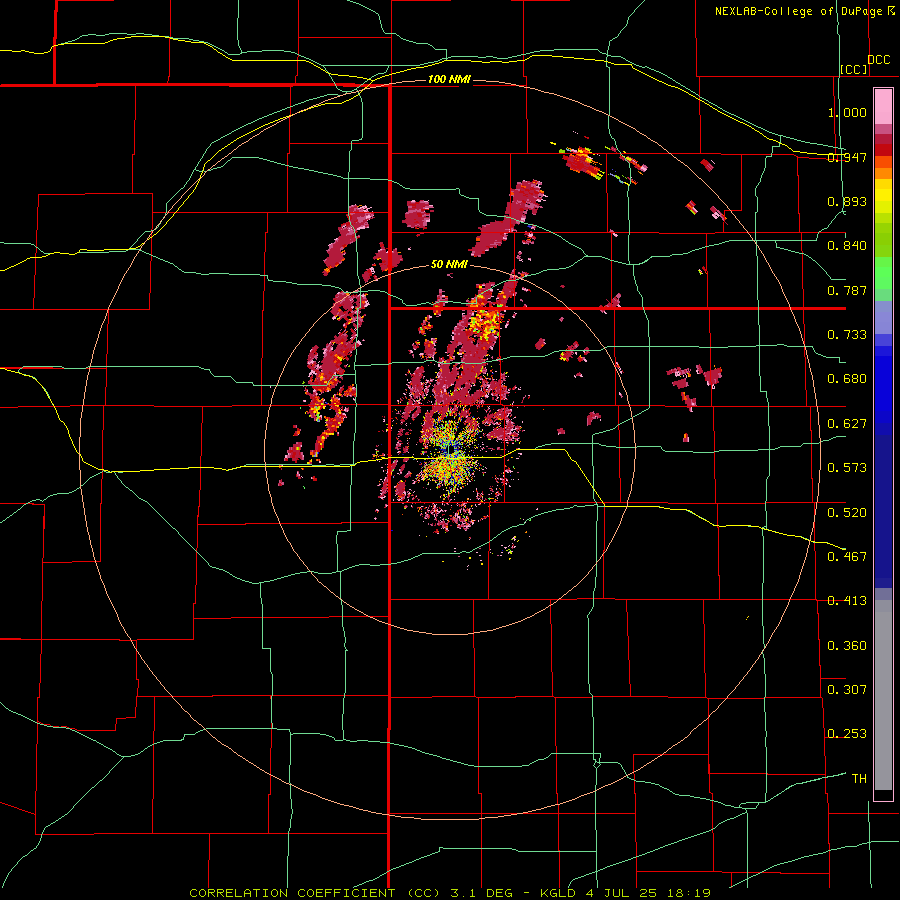Click the 0.520 color scale value
Viewport: 900px width, 900px height.
point(847,513)
